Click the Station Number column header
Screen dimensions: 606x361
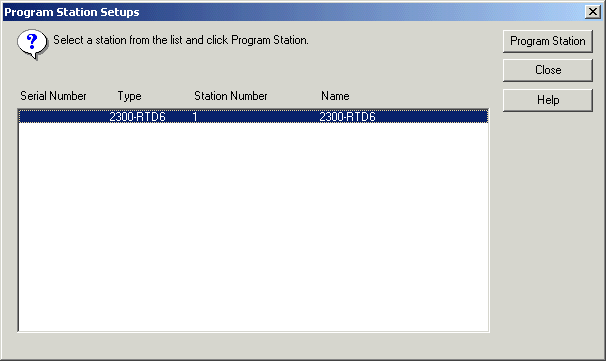(231, 96)
